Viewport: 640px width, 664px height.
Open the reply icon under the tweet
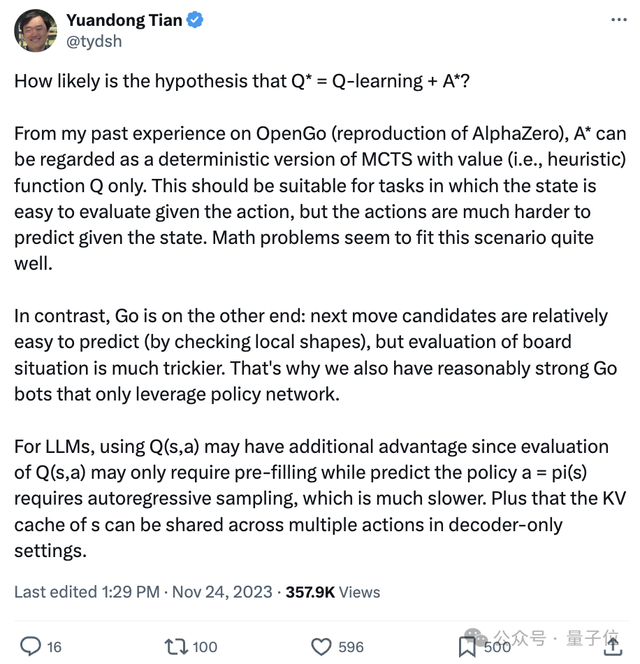click(31, 646)
